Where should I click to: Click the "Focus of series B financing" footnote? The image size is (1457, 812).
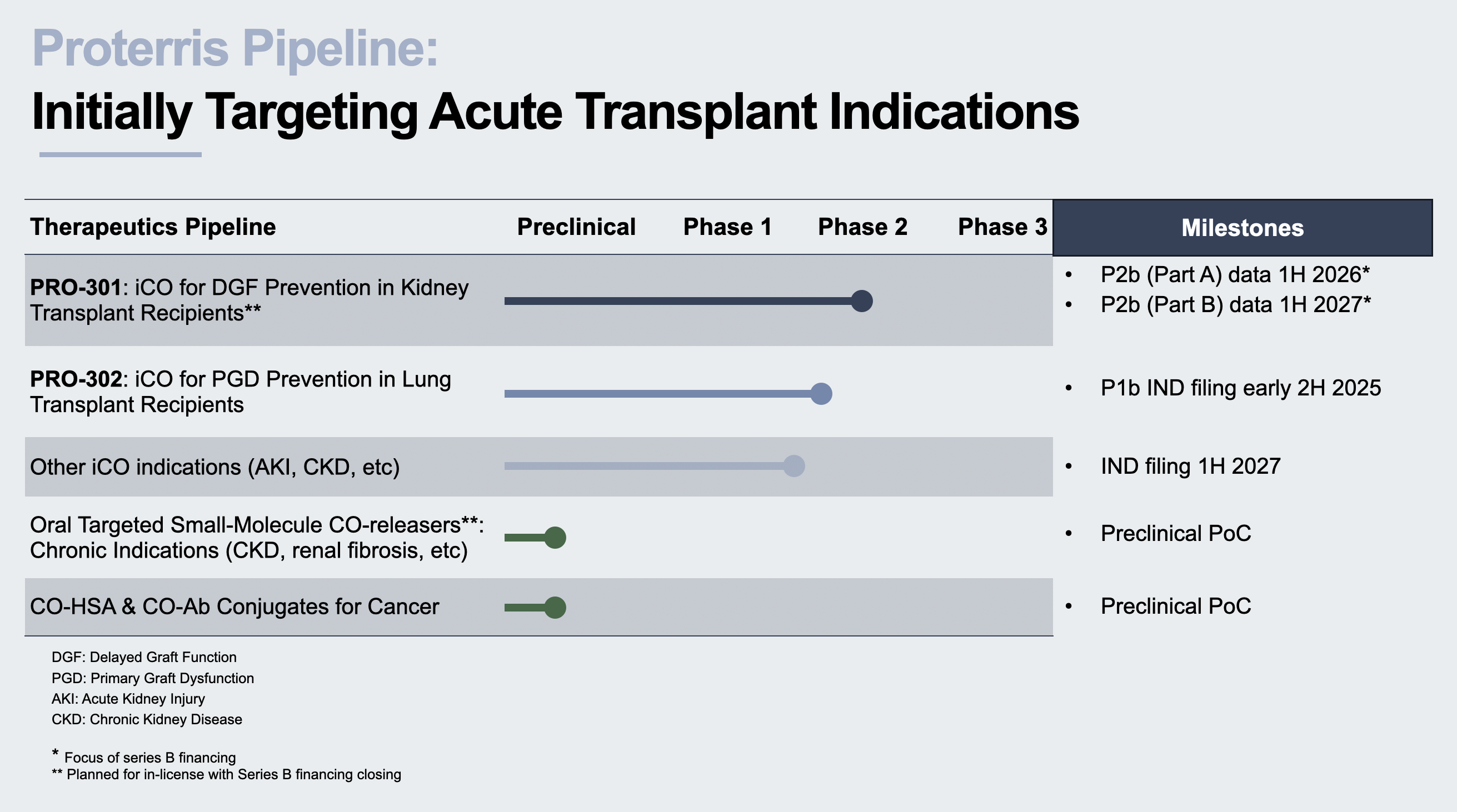149,758
